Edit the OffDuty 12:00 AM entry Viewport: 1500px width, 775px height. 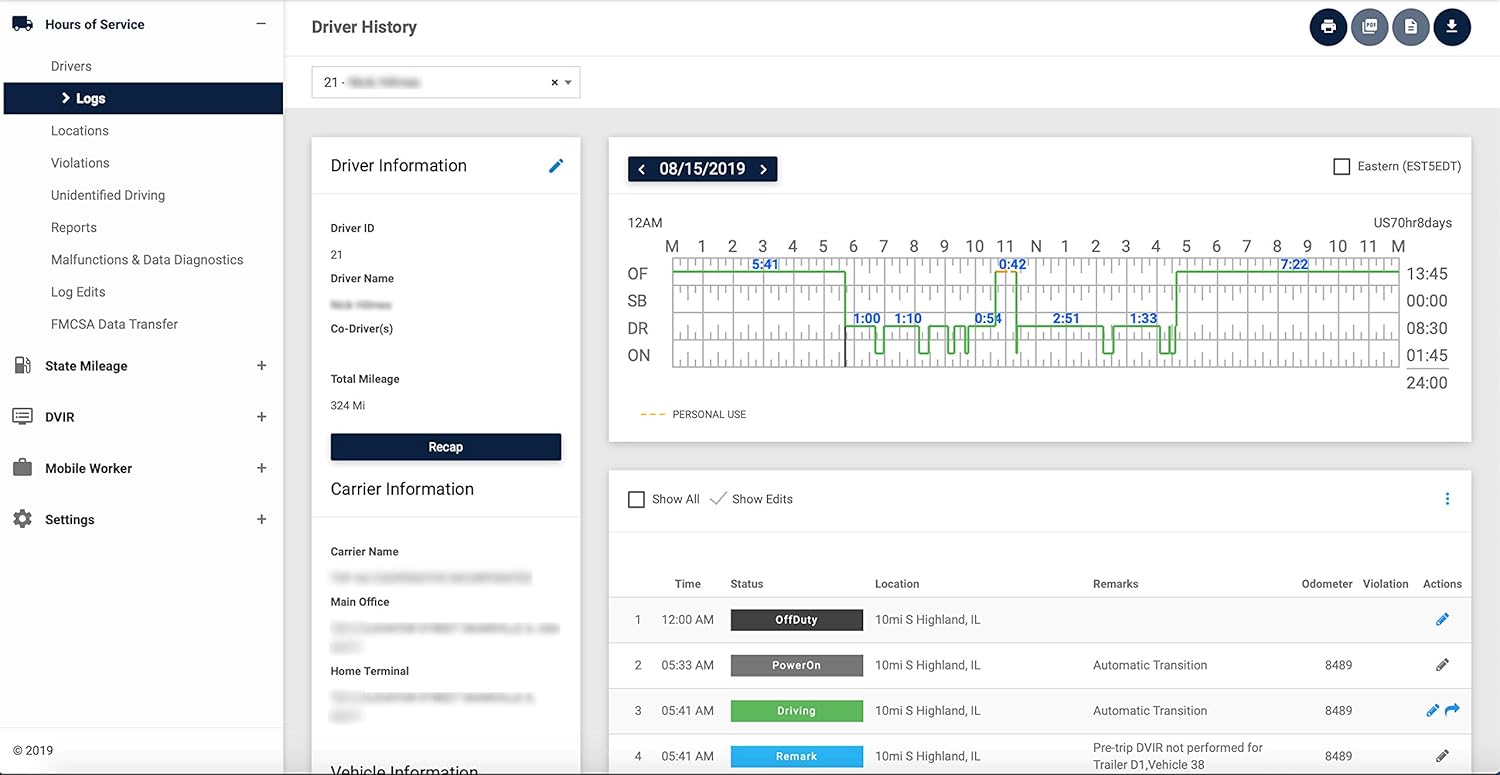(1442, 619)
